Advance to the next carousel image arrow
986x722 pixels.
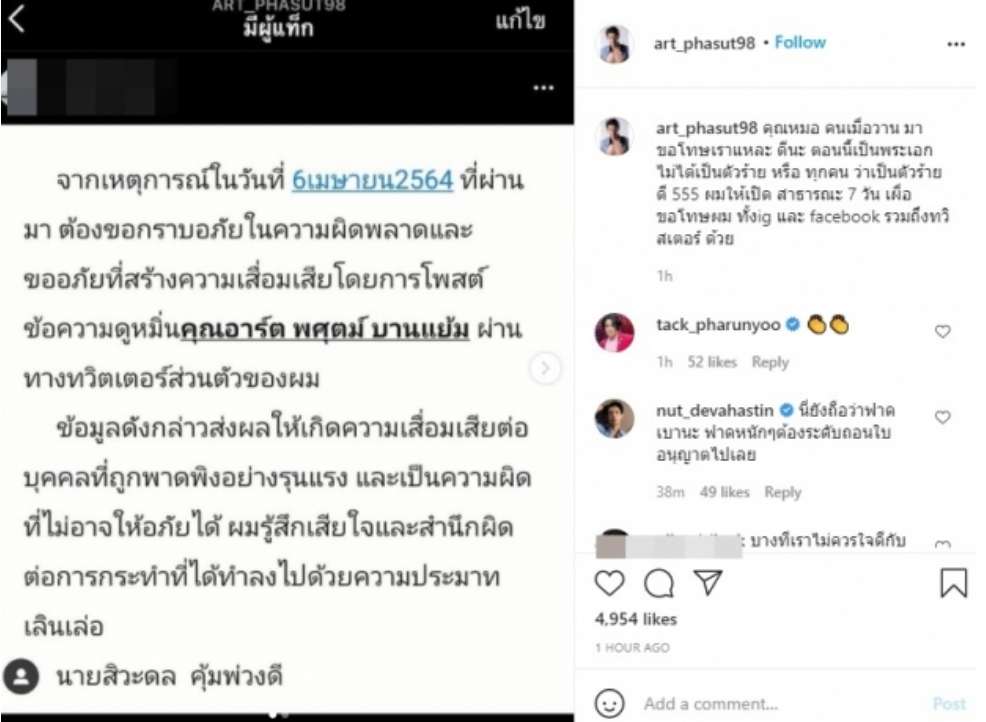pos(545,368)
